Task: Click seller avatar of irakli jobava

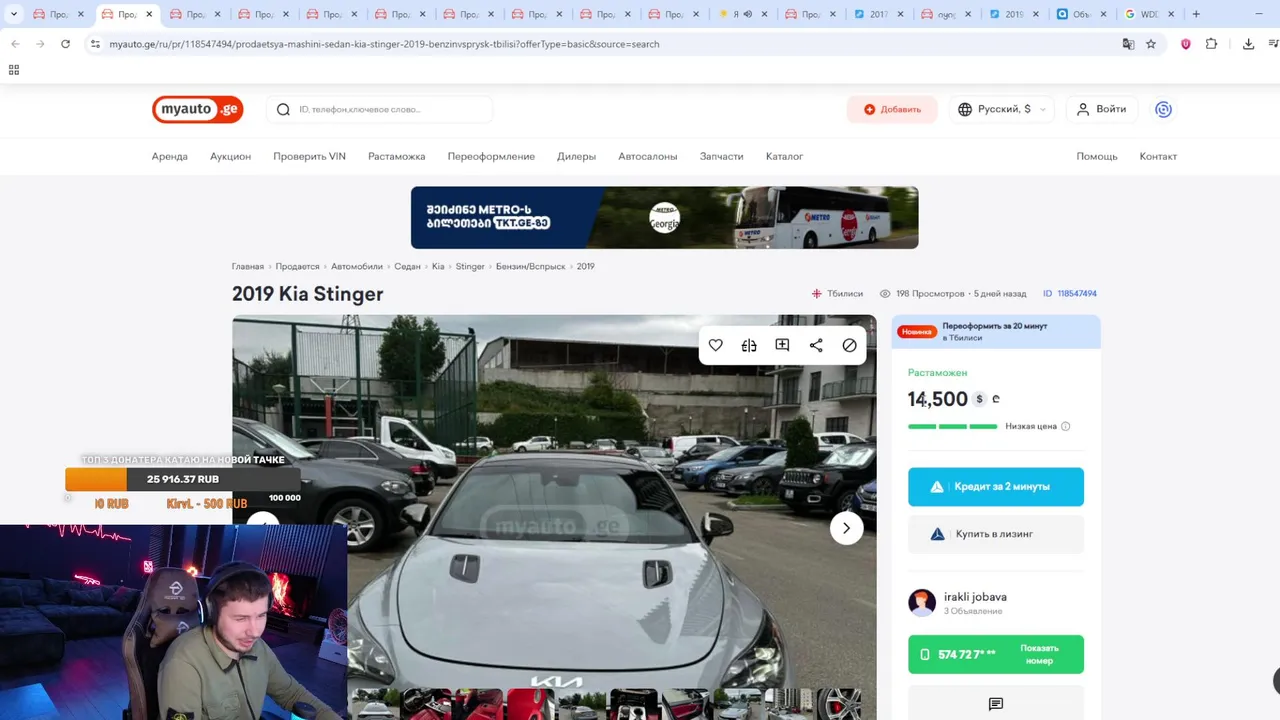Action: point(922,602)
